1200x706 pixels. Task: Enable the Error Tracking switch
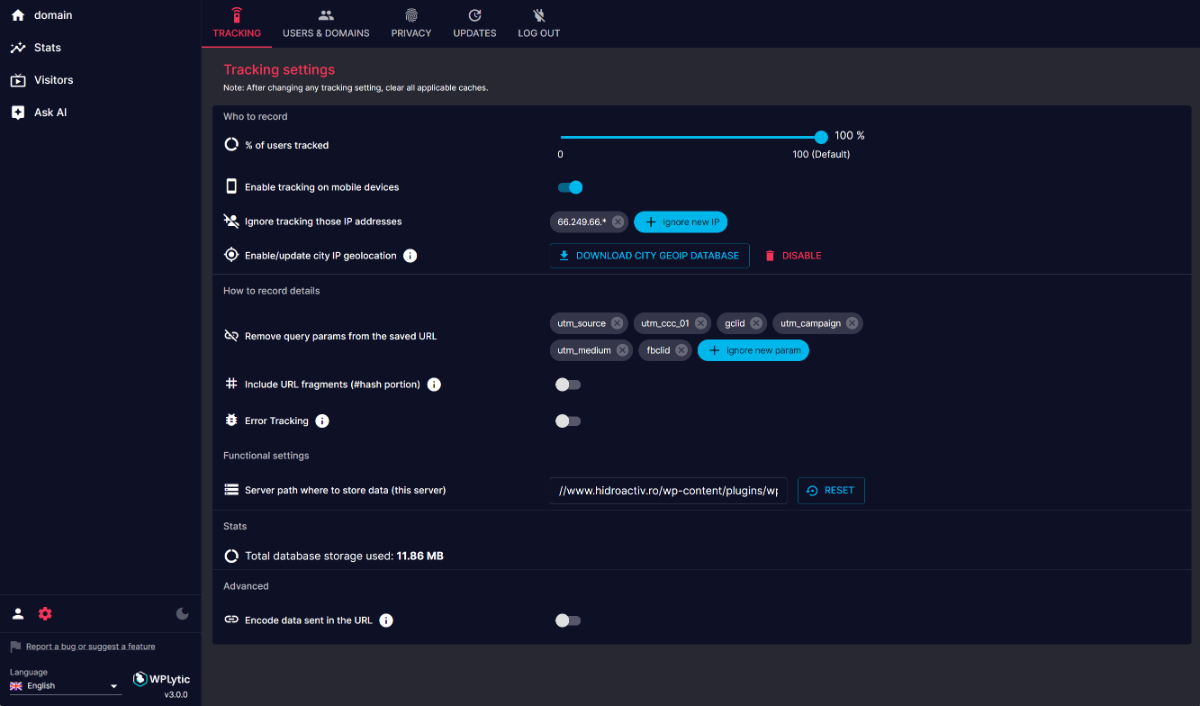pyautogui.click(x=568, y=421)
